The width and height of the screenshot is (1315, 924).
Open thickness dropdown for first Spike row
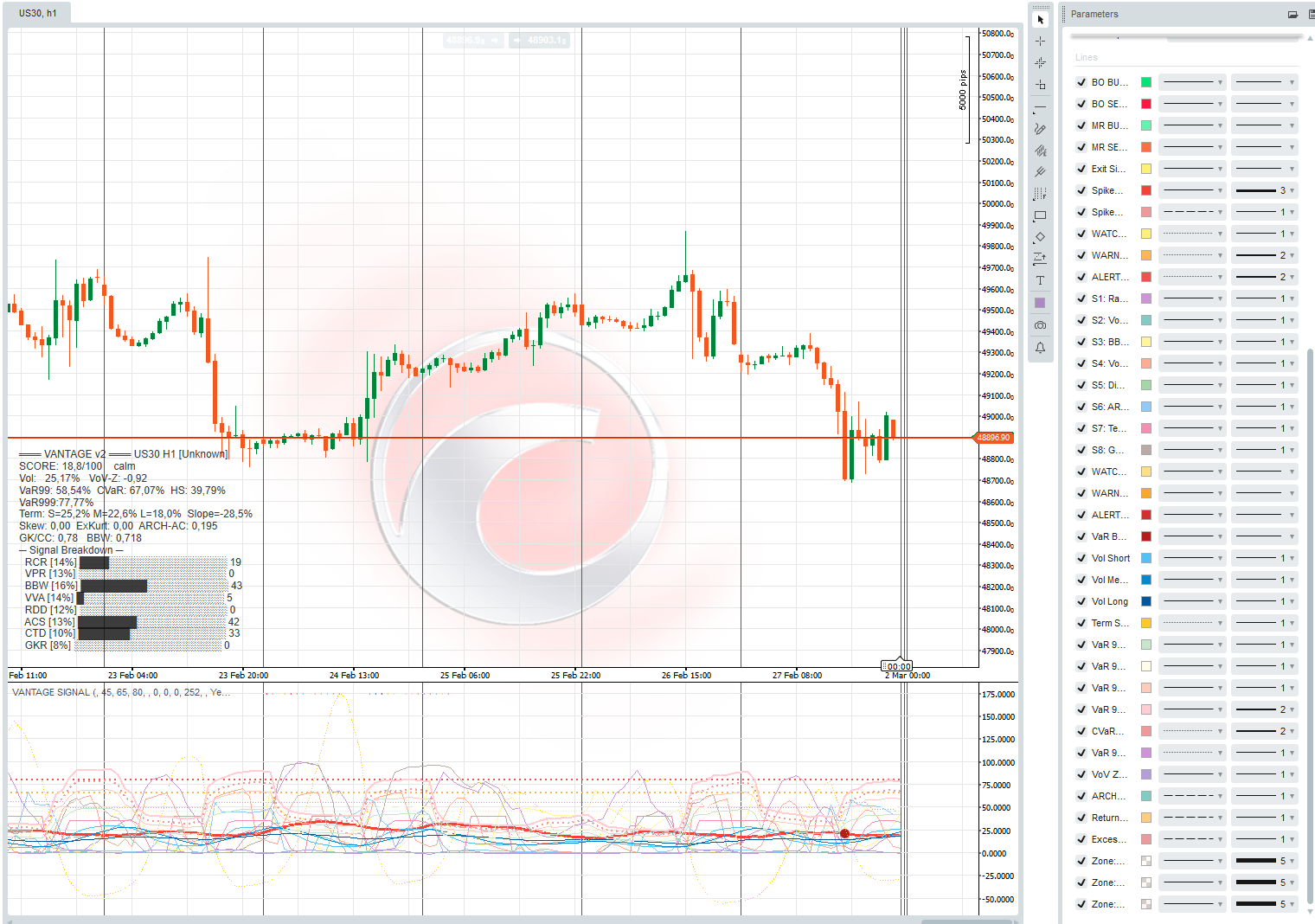(1265, 190)
